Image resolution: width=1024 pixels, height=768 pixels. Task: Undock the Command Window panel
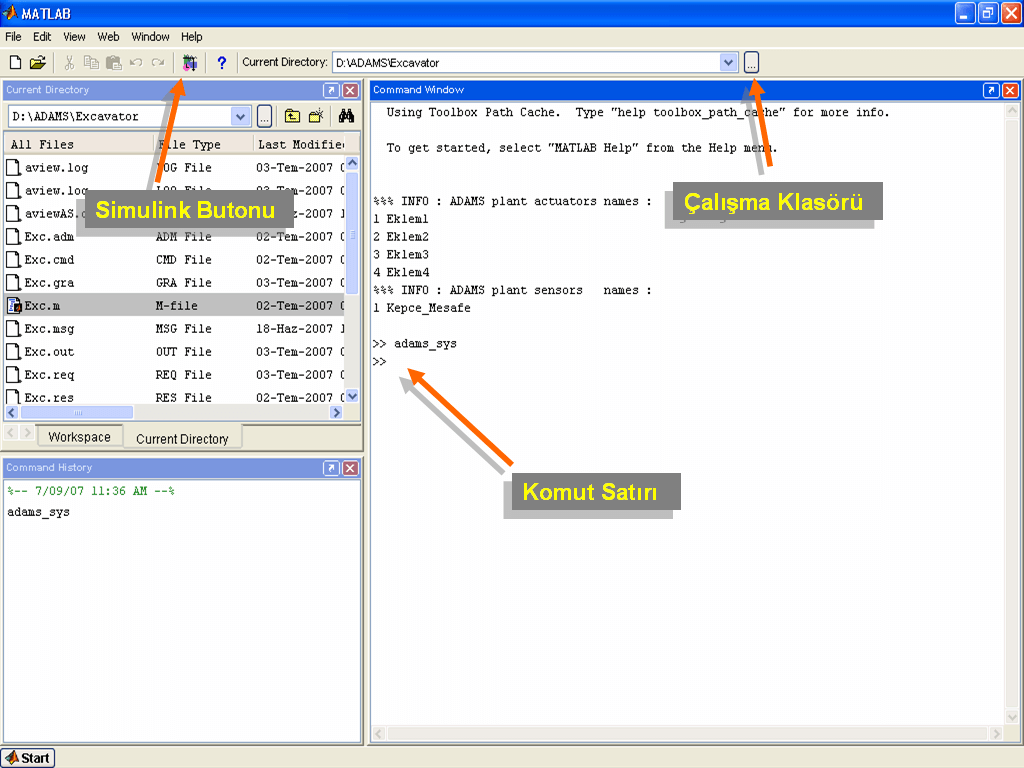click(x=991, y=90)
